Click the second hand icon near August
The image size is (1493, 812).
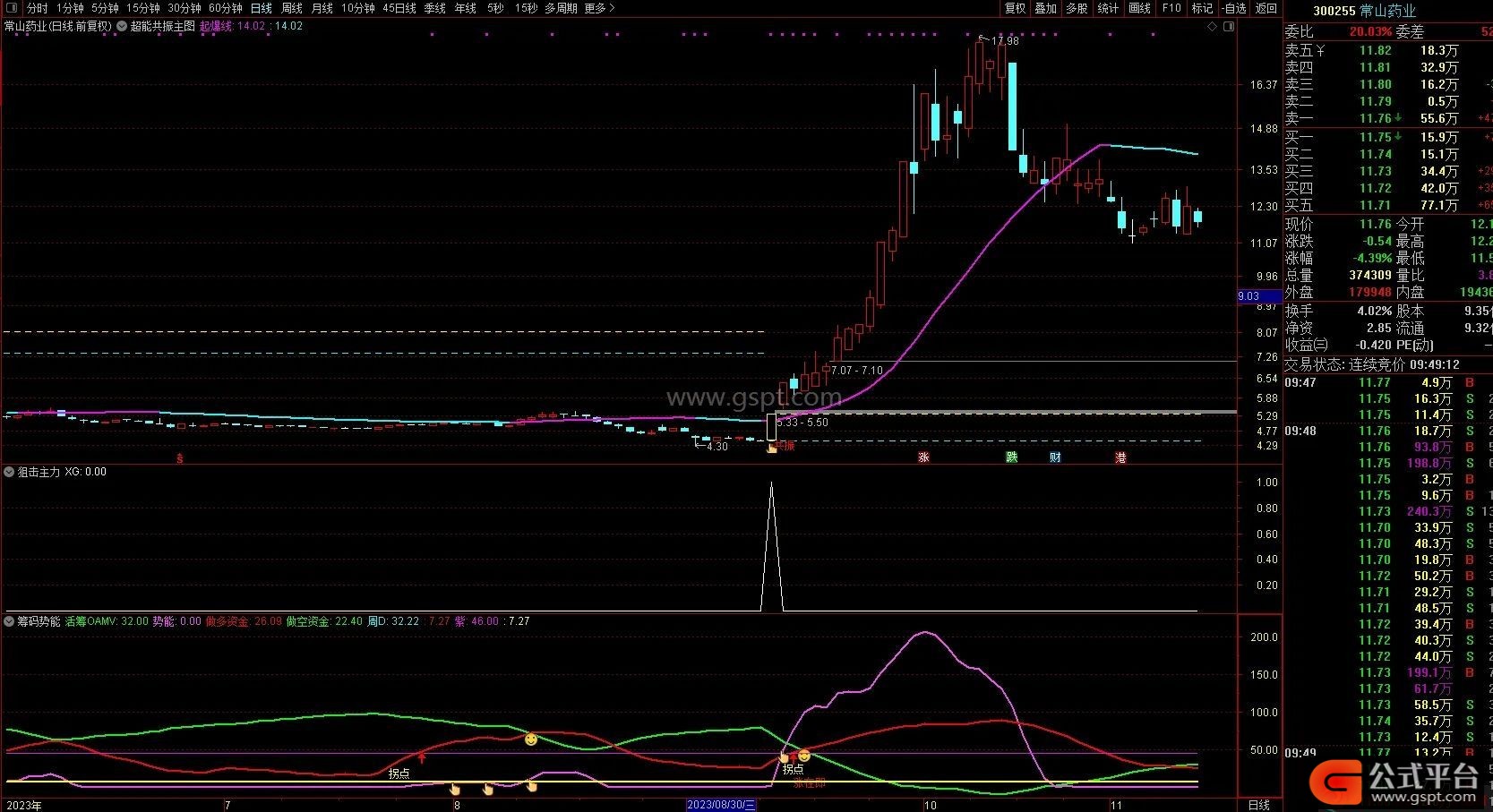pos(488,790)
